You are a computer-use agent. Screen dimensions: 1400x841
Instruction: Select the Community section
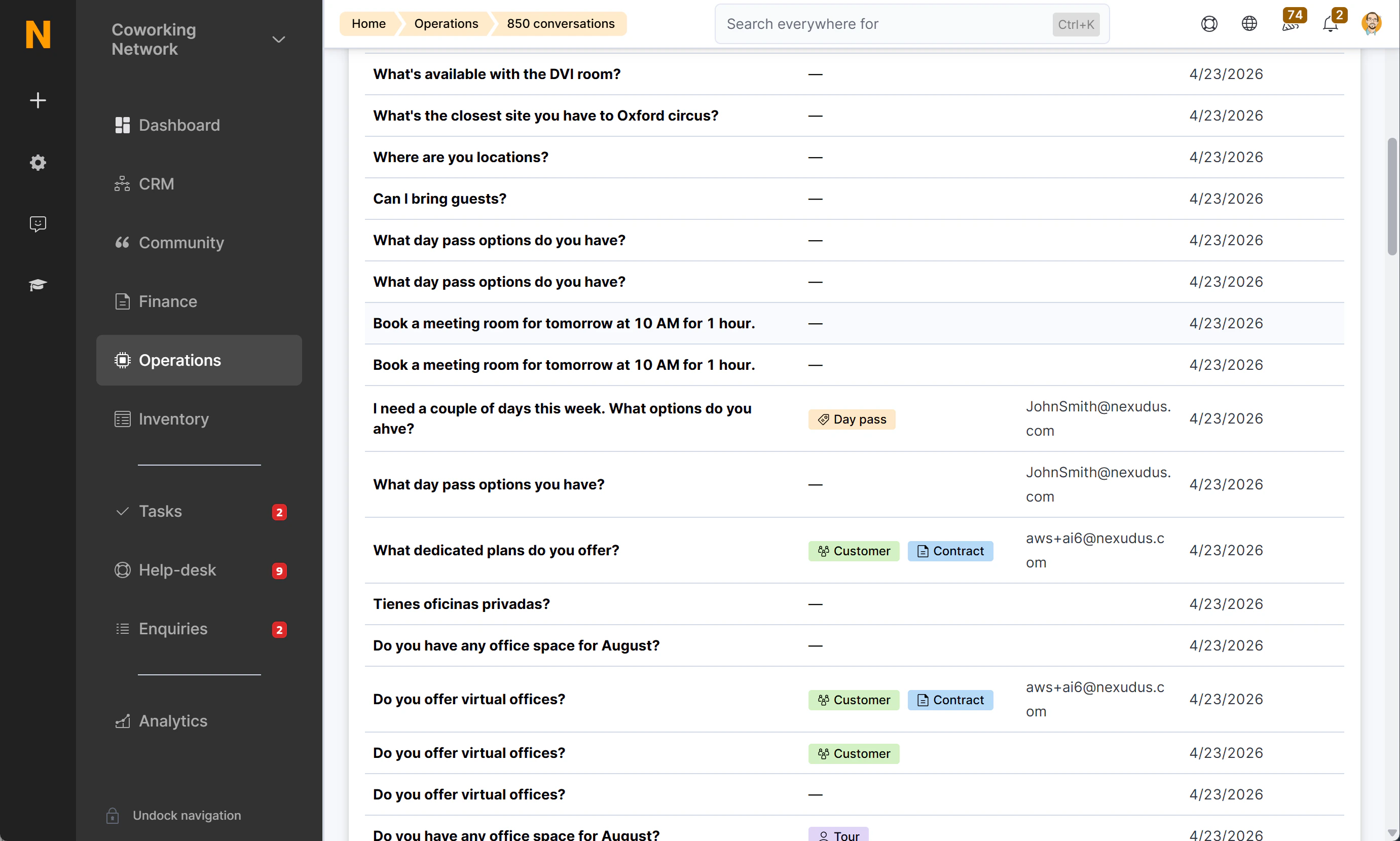point(181,243)
